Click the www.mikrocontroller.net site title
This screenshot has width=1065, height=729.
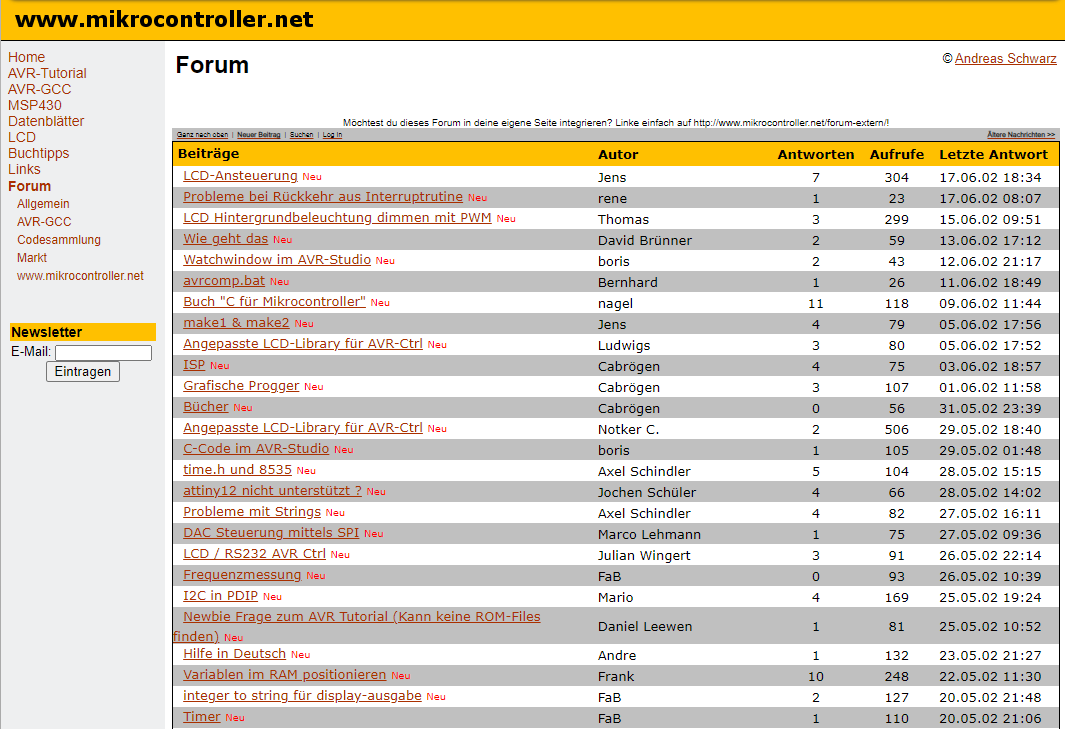point(164,20)
